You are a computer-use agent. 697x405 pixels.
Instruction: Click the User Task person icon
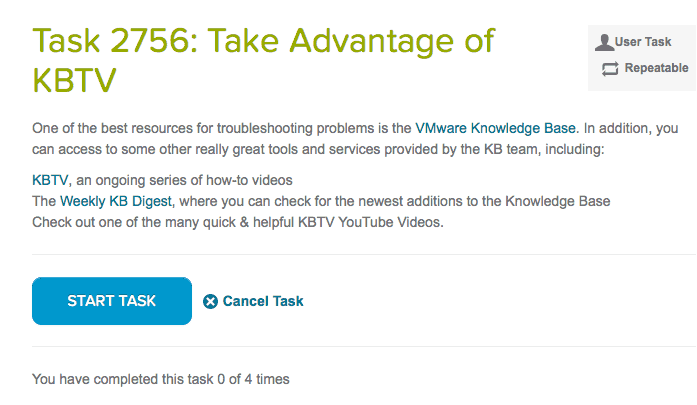pyautogui.click(x=604, y=42)
